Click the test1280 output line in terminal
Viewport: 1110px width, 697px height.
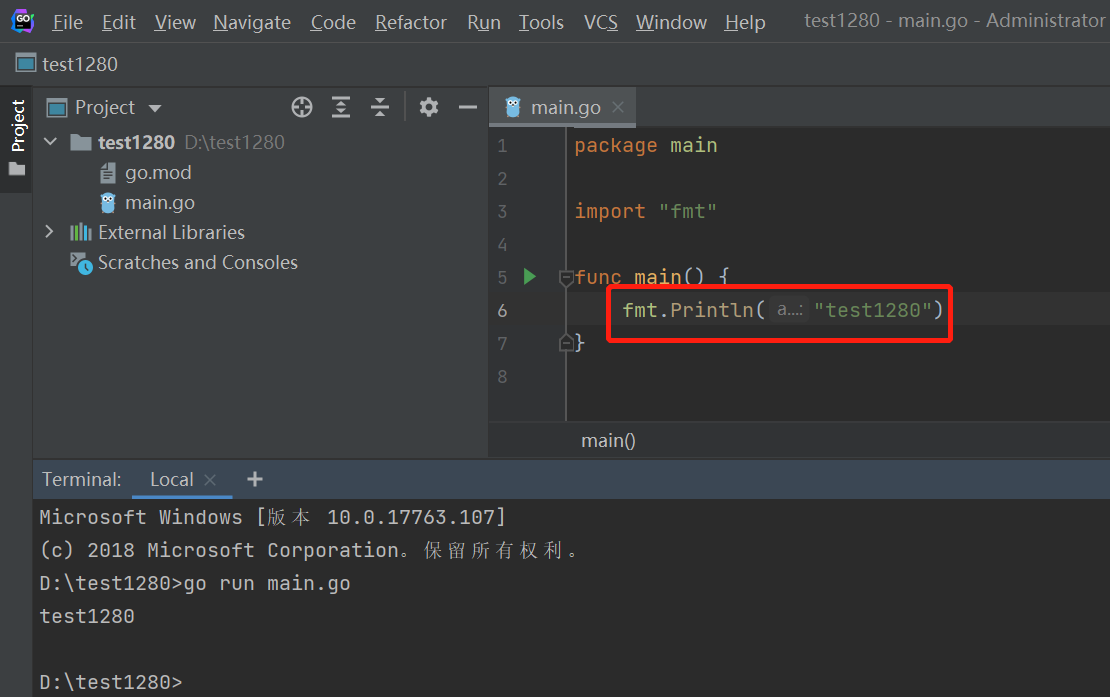[x=87, y=616]
